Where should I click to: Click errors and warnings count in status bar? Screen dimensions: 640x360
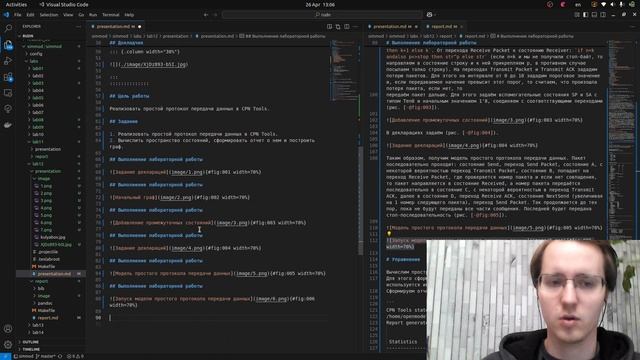(x=75, y=356)
